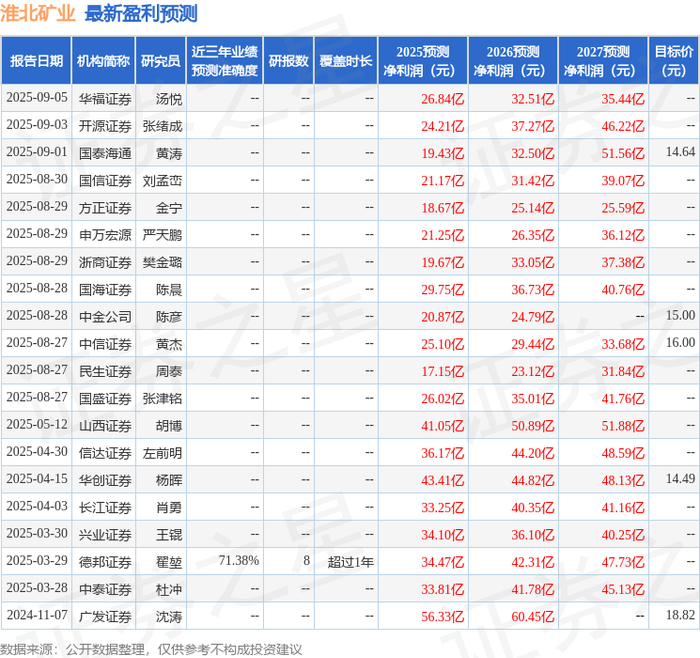Click the 46.22亿 forecast value
This screenshot has width=700, height=658.
click(x=623, y=126)
